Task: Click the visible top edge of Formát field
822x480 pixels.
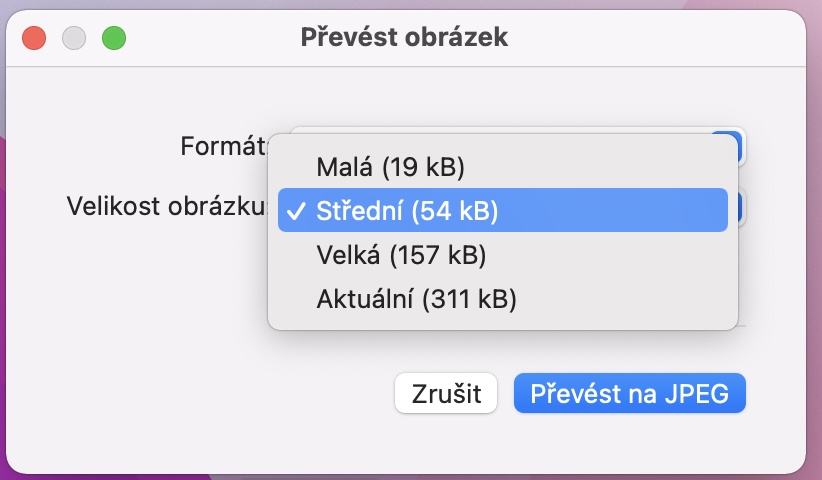Action: [500, 129]
